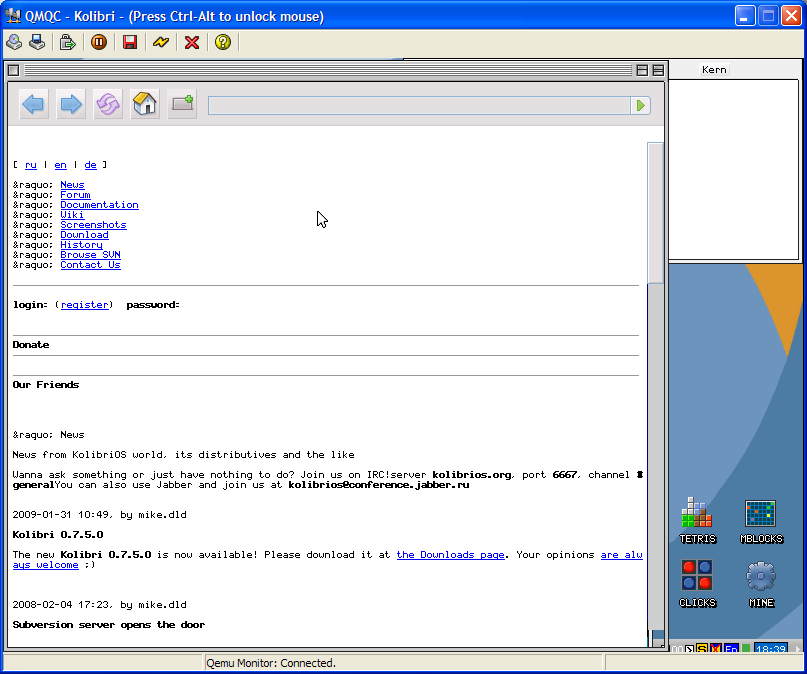Reload the page with the purple refresh icon
Viewport: 807px width, 674px height.
pyautogui.click(x=108, y=104)
